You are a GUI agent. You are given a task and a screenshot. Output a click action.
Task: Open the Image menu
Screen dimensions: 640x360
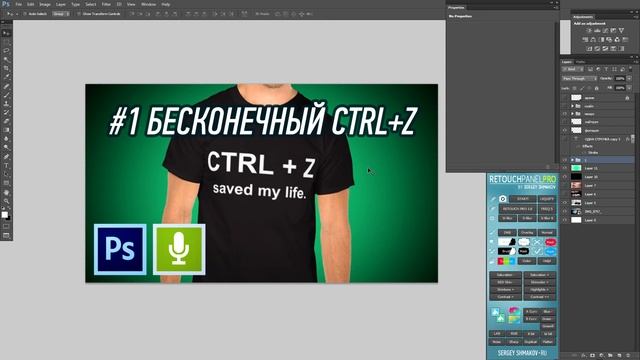pyautogui.click(x=45, y=4)
